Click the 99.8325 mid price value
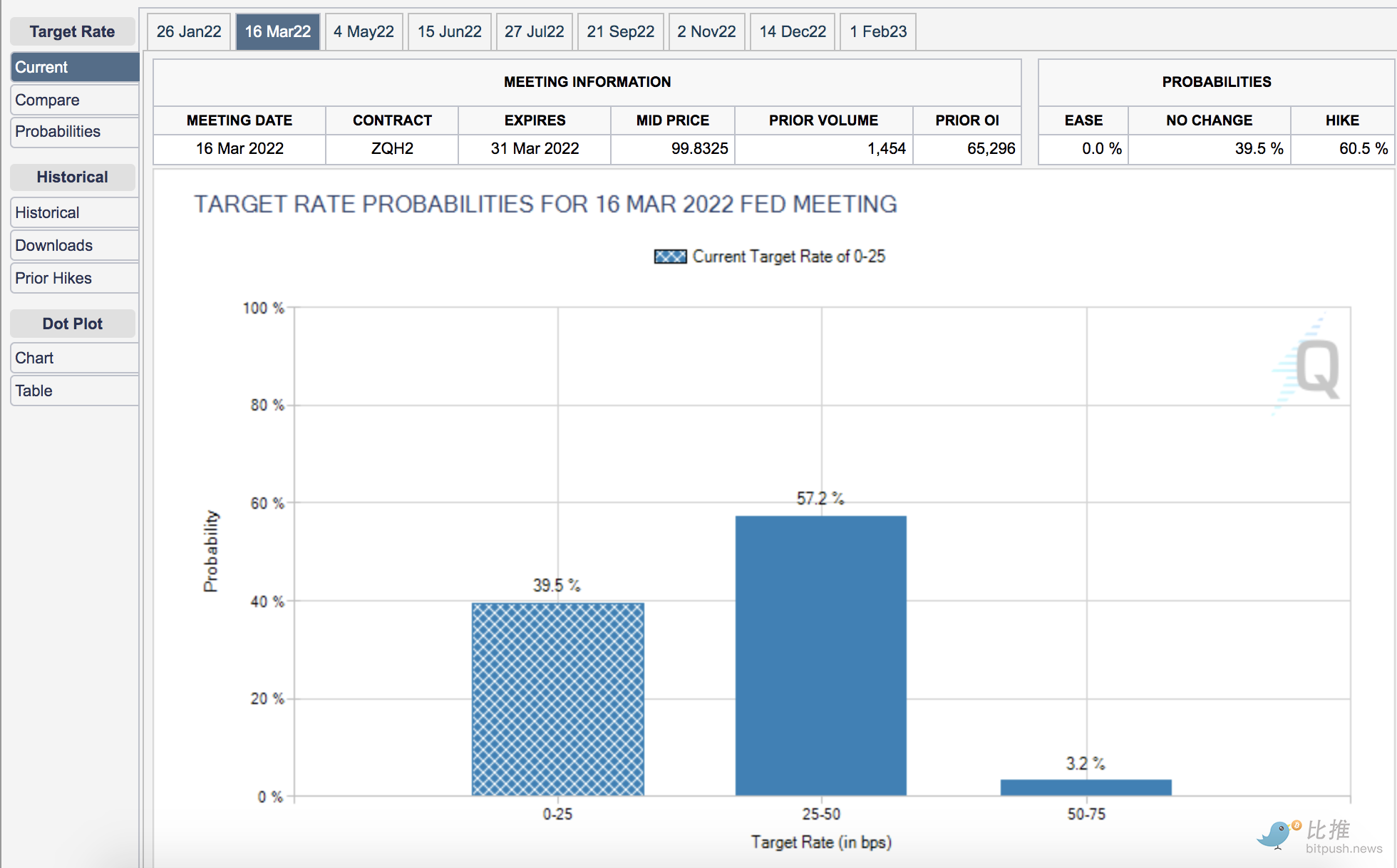The image size is (1397, 868). (699, 148)
